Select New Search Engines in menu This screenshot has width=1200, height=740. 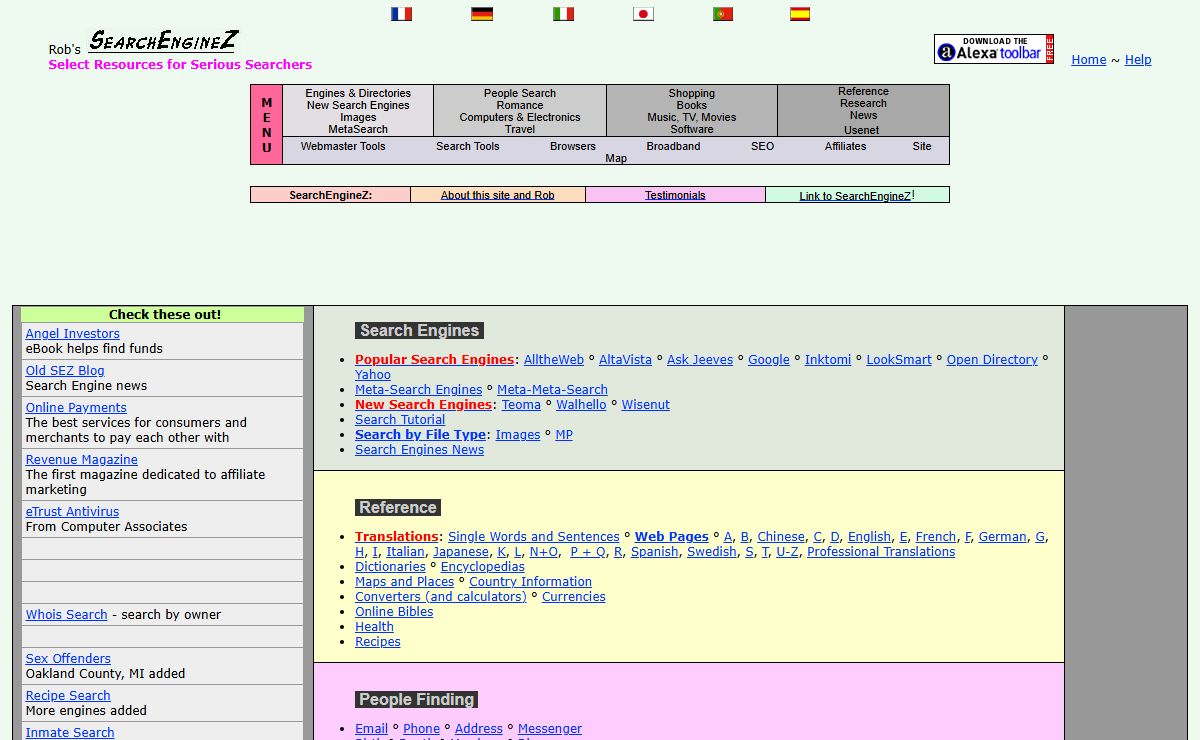click(x=358, y=105)
